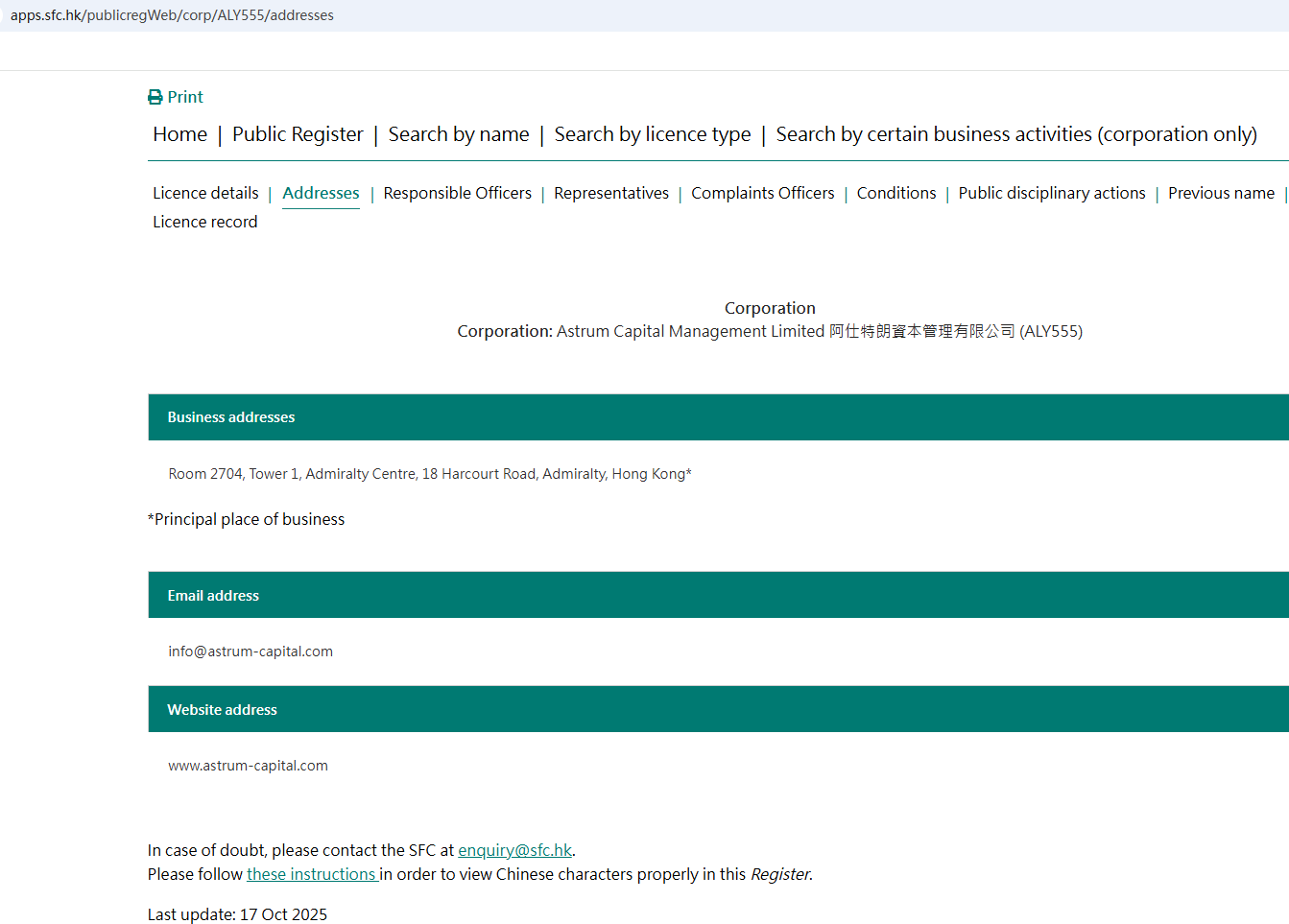Click the Principal place of business note

click(247, 519)
